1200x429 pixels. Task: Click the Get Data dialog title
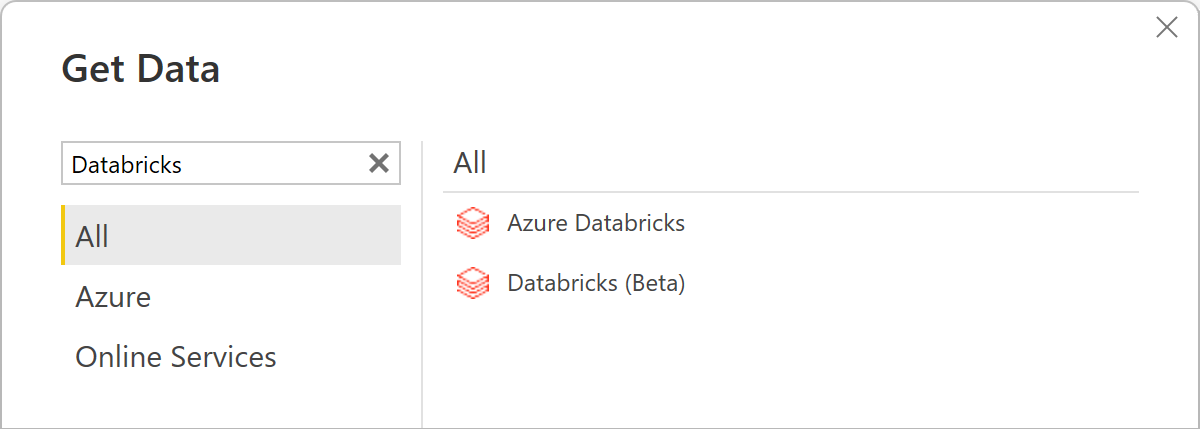click(x=141, y=69)
